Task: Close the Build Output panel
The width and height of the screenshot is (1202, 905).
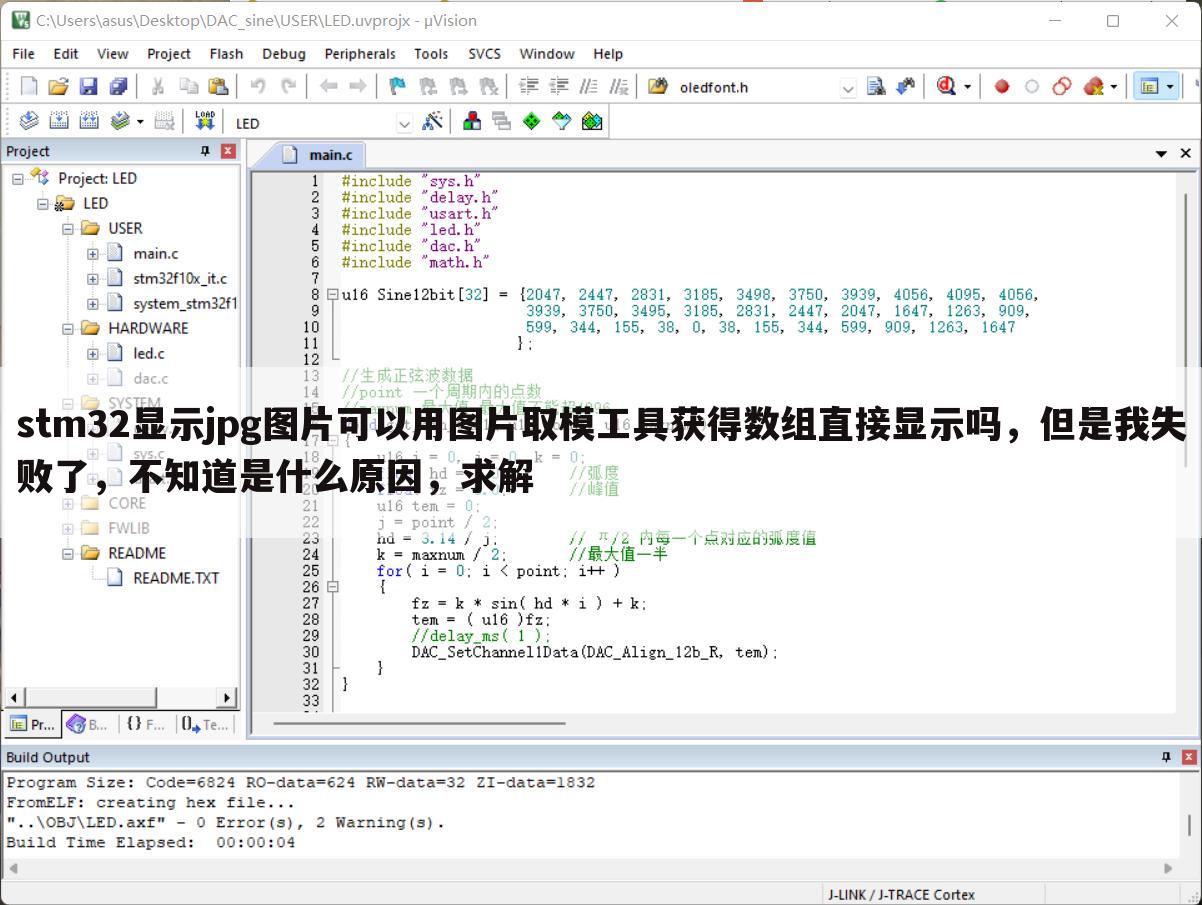Action: click(1189, 757)
